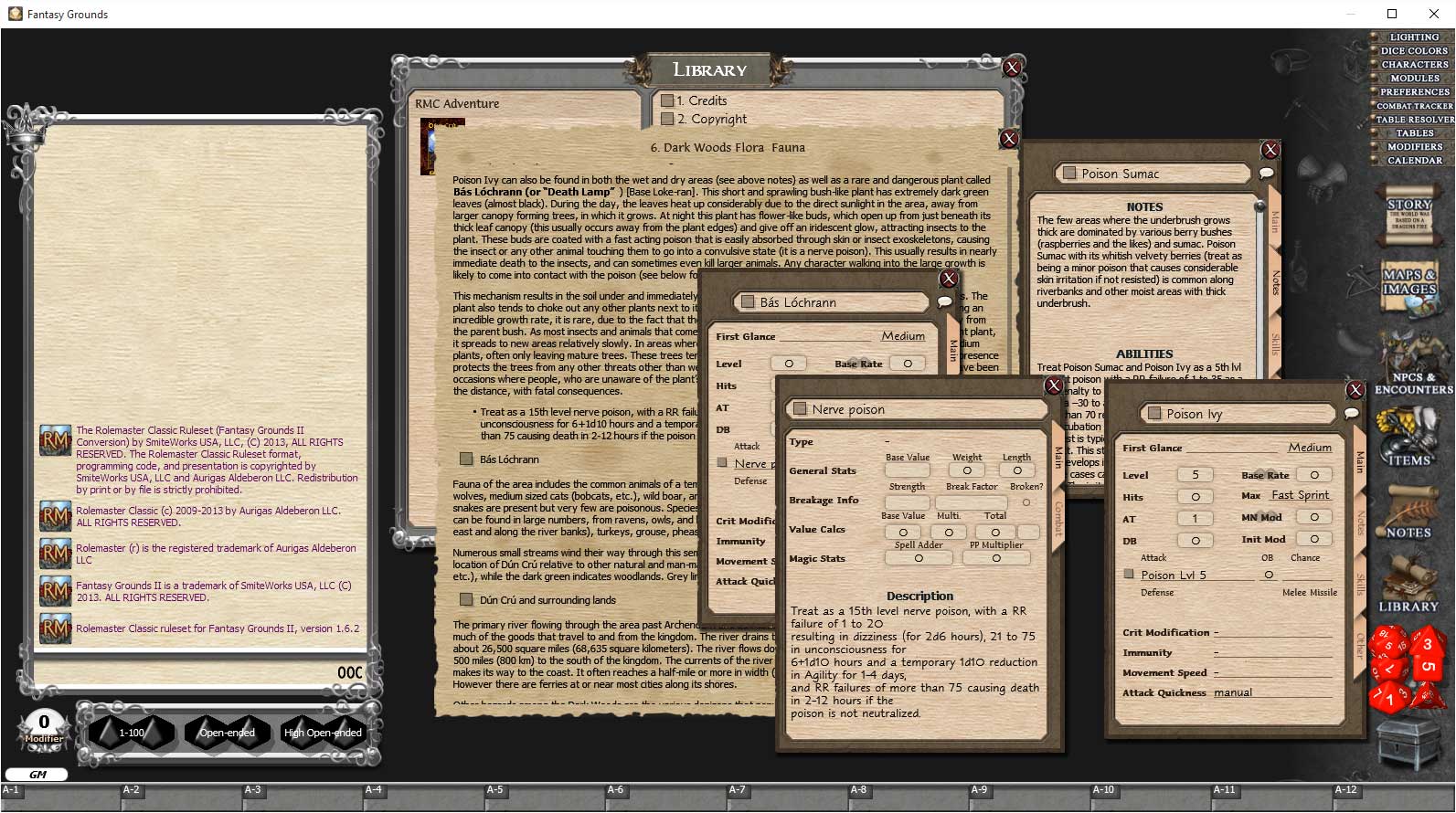The width and height of the screenshot is (1456, 813).
Task: Open NPCs & Encounters list
Action: click(x=1410, y=361)
